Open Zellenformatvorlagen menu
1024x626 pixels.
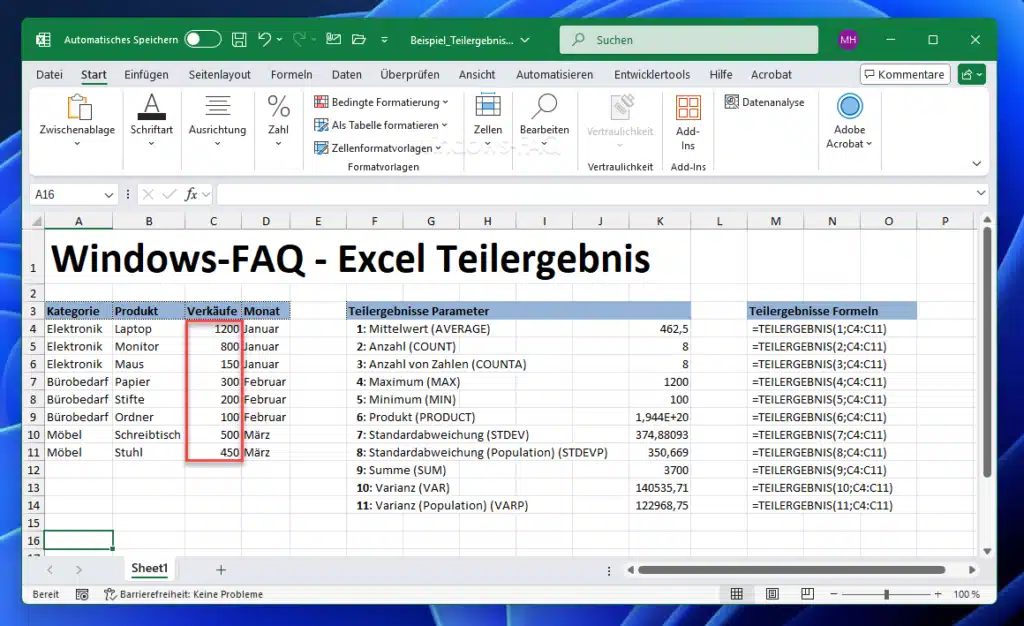click(377, 148)
